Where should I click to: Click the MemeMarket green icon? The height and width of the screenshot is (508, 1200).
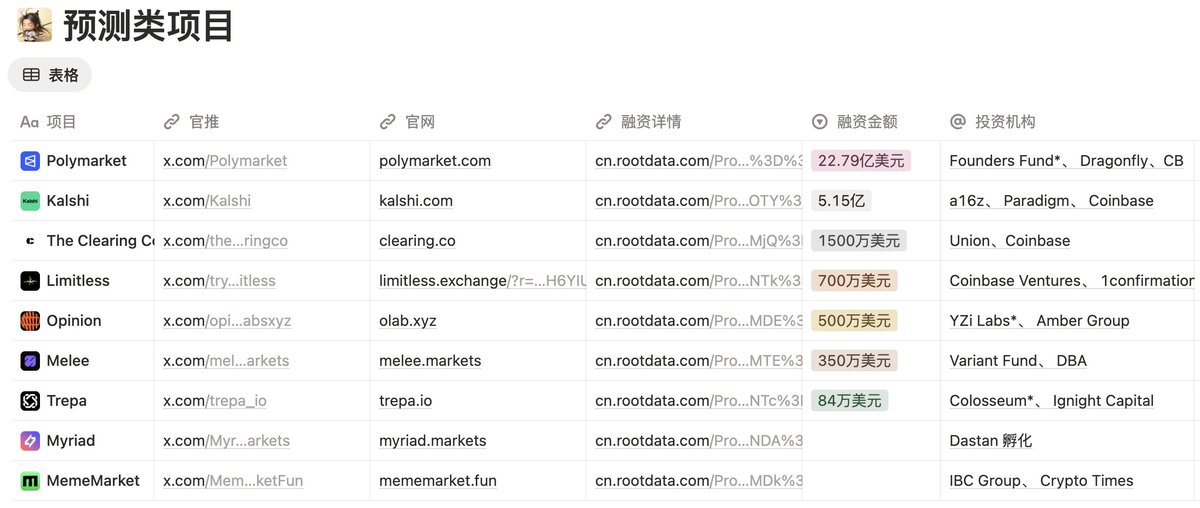(30, 481)
